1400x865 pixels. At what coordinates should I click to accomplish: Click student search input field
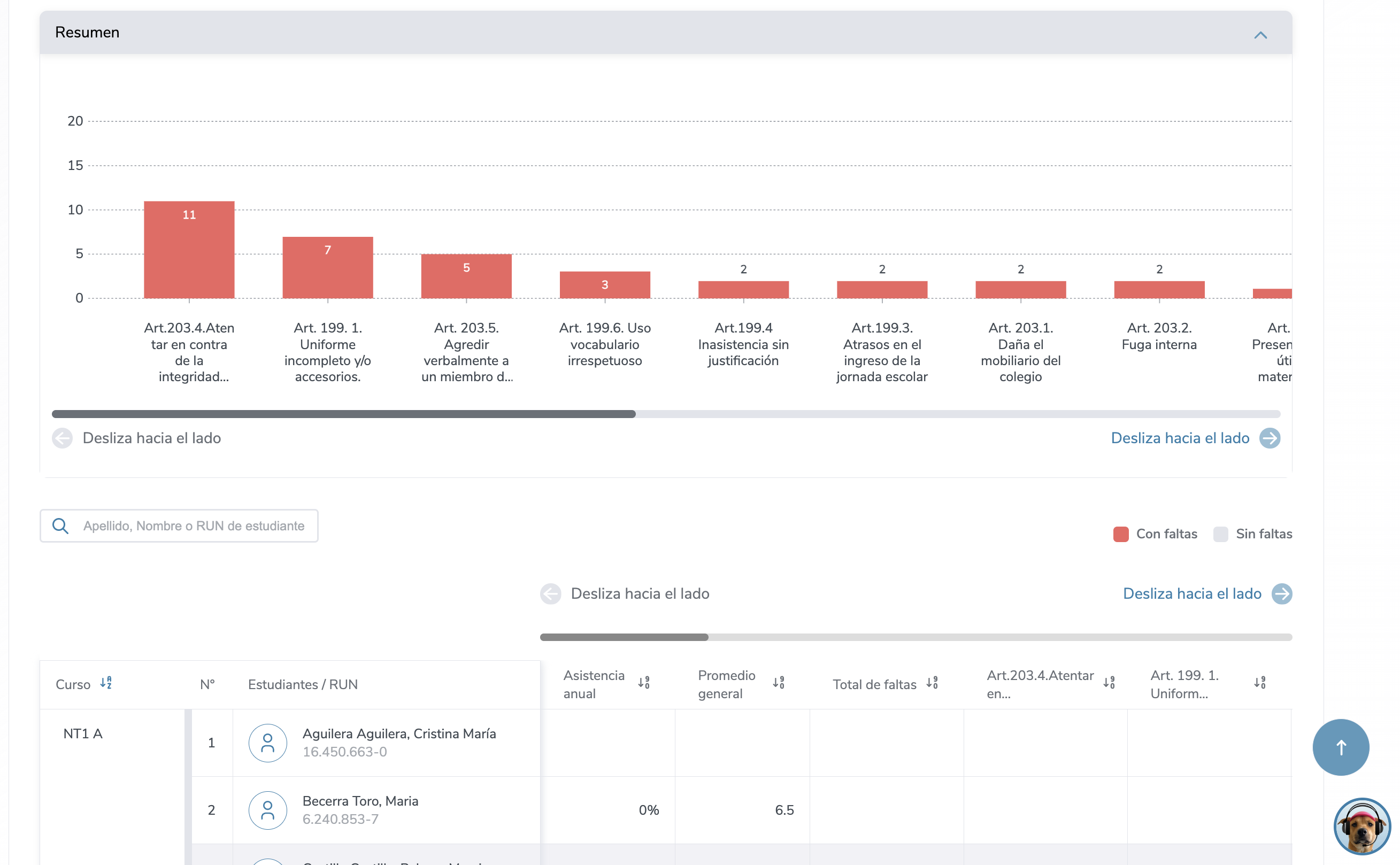coord(193,526)
